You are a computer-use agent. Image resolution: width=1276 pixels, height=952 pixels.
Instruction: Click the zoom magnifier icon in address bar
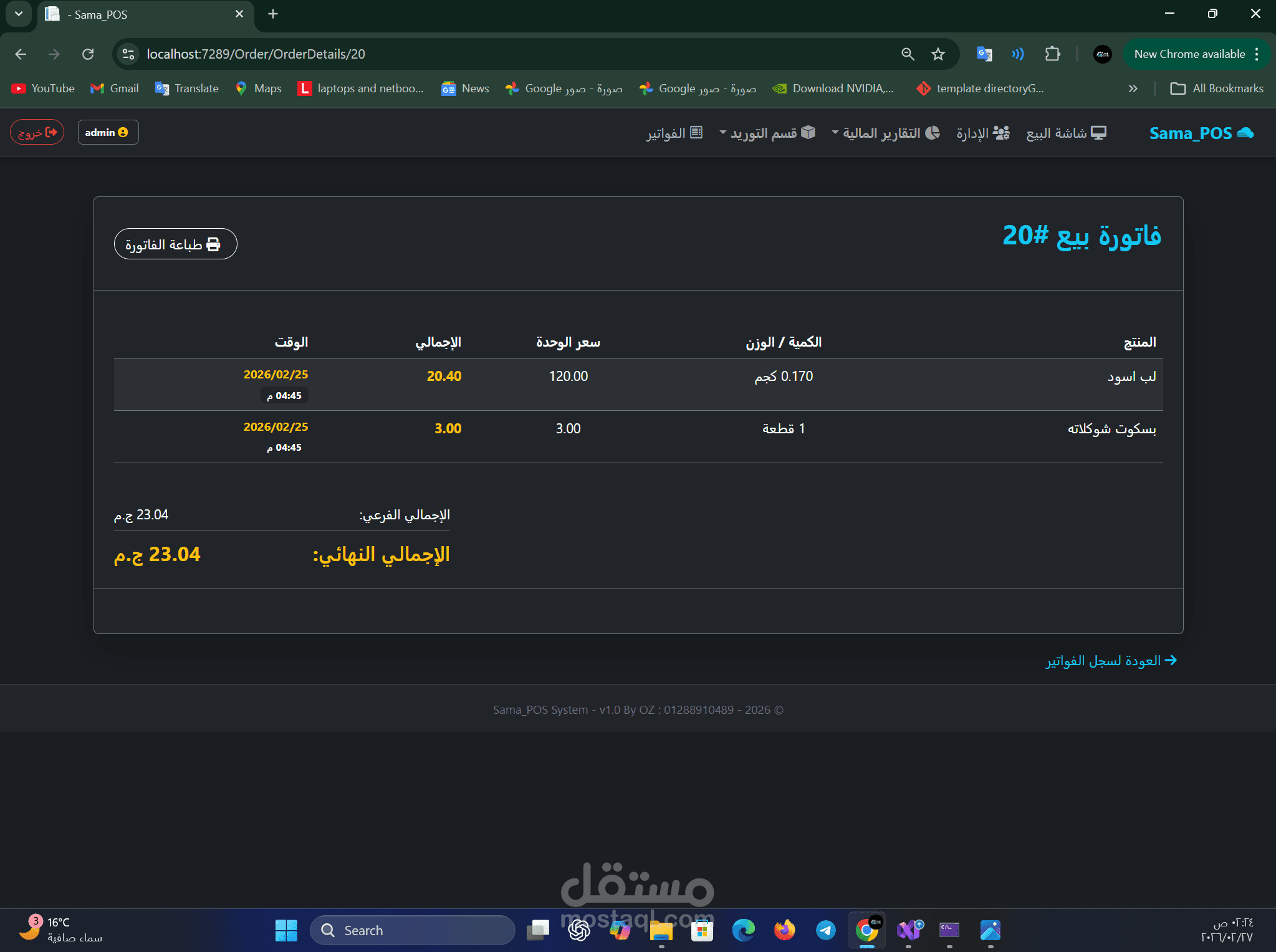pyautogui.click(x=908, y=54)
